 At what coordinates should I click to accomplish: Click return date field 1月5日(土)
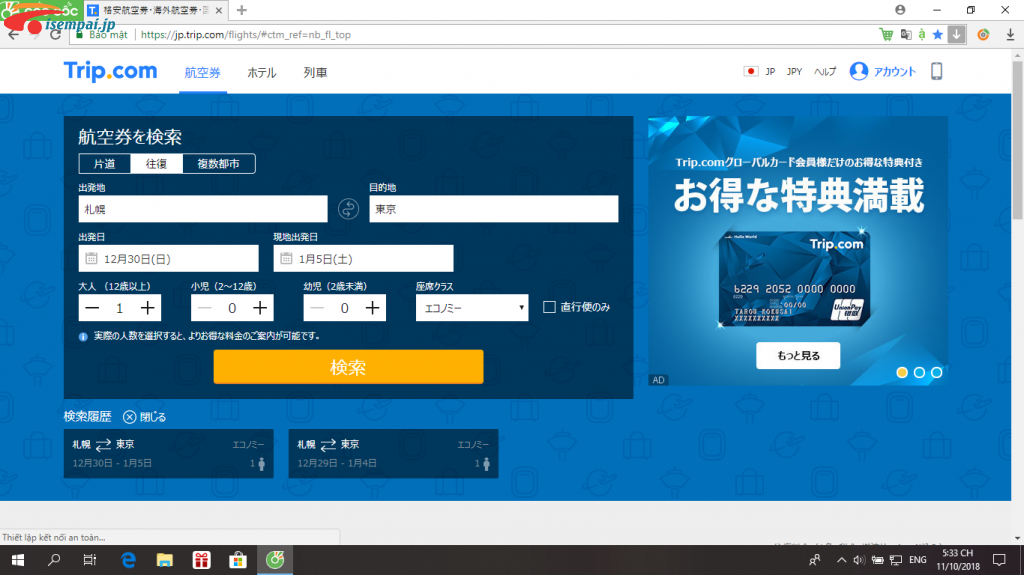tap(363, 259)
